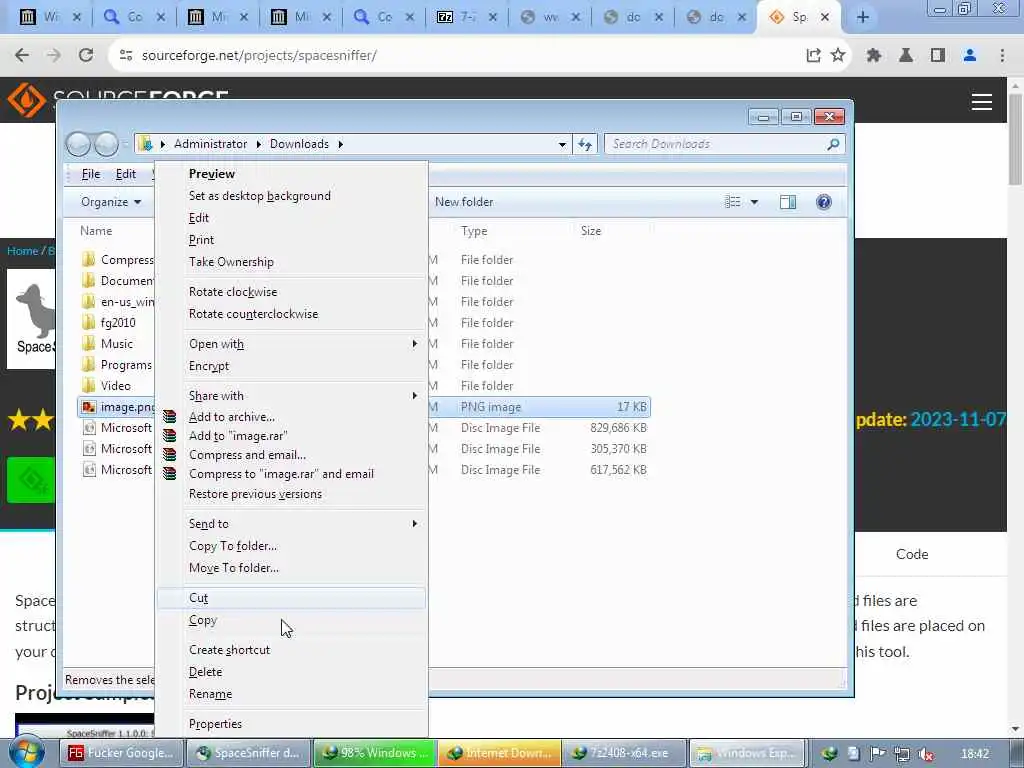Open the Windows Start button
This screenshot has height=768, width=1024.
point(27,753)
